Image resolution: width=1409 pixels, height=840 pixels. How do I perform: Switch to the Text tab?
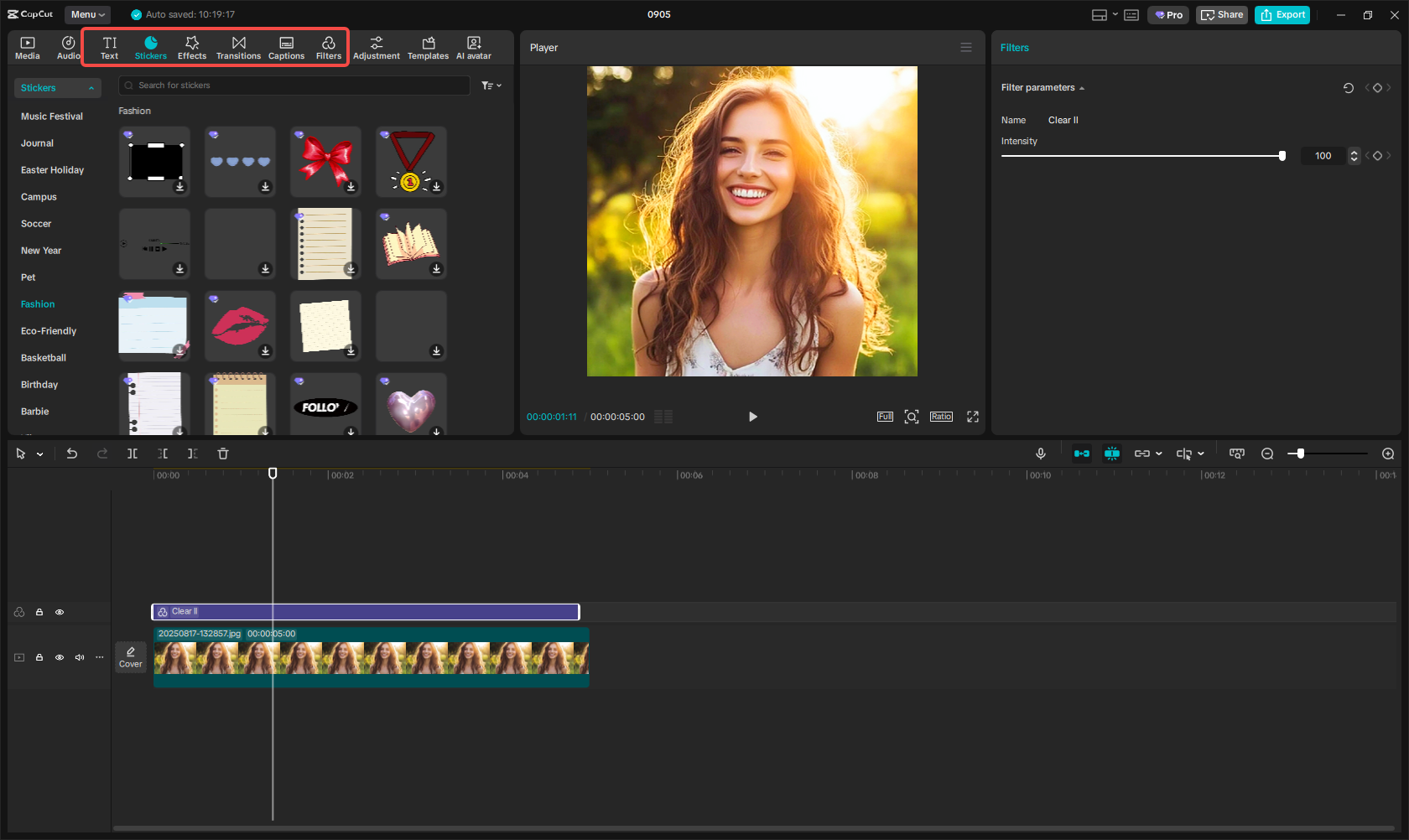click(x=109, y=46)
